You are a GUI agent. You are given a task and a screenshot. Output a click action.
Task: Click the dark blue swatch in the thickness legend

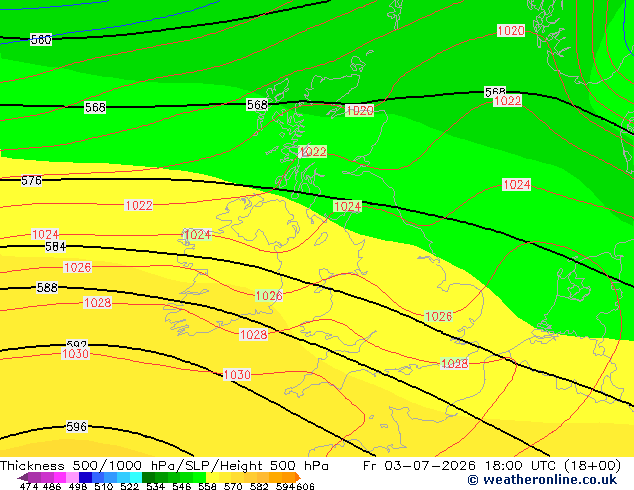pos(85,477)
